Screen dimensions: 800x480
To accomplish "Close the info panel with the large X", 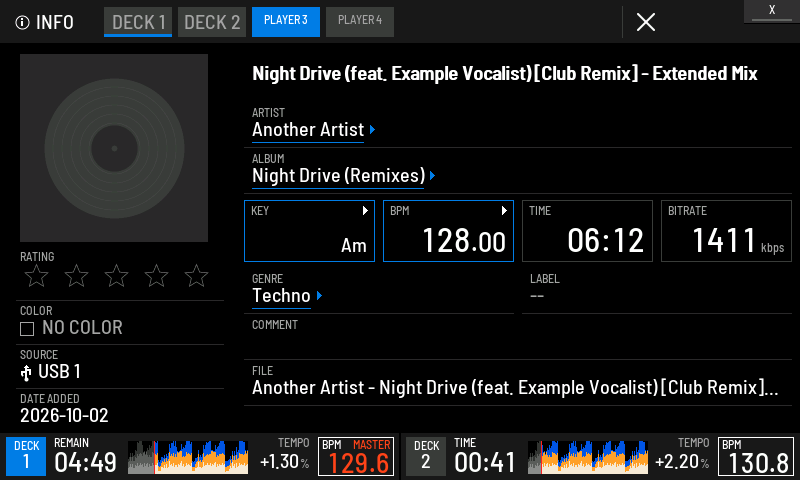I will click(645, 22).
